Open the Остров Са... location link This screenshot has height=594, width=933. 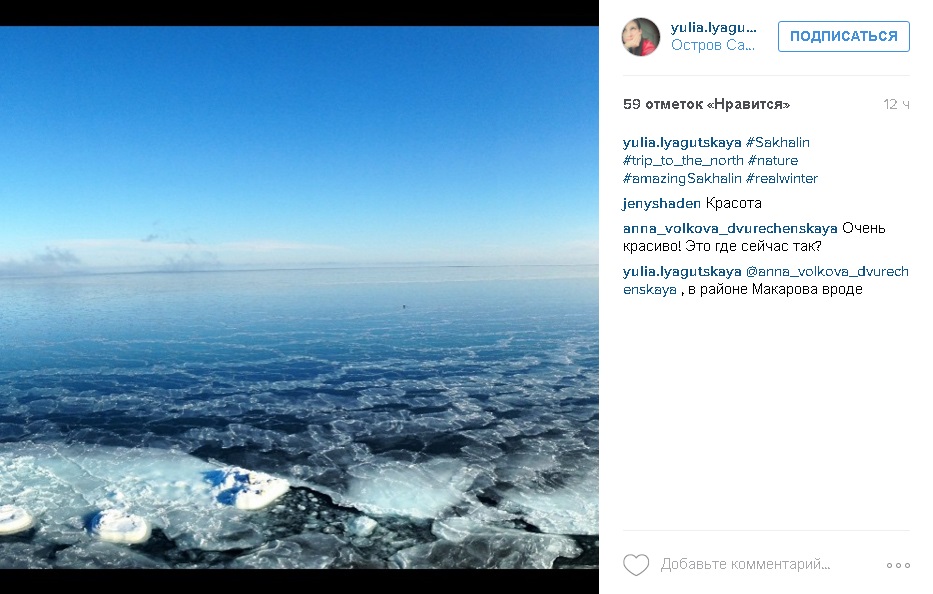click(x=713, y=45)
